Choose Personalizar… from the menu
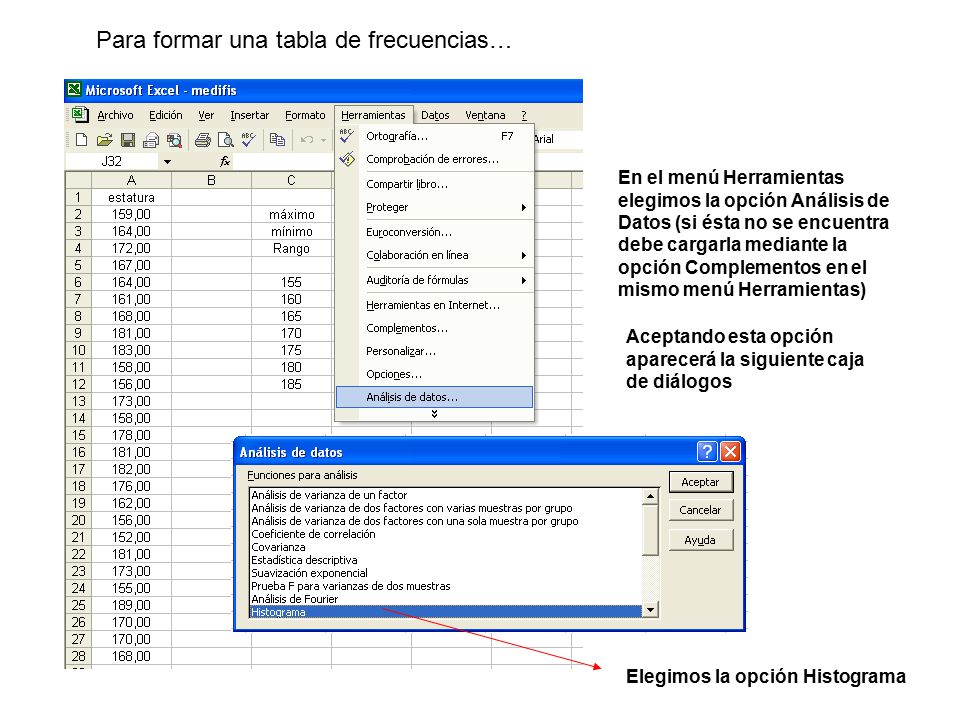The width and height of the screenshot is (960, 720). (x=434, y=351)
